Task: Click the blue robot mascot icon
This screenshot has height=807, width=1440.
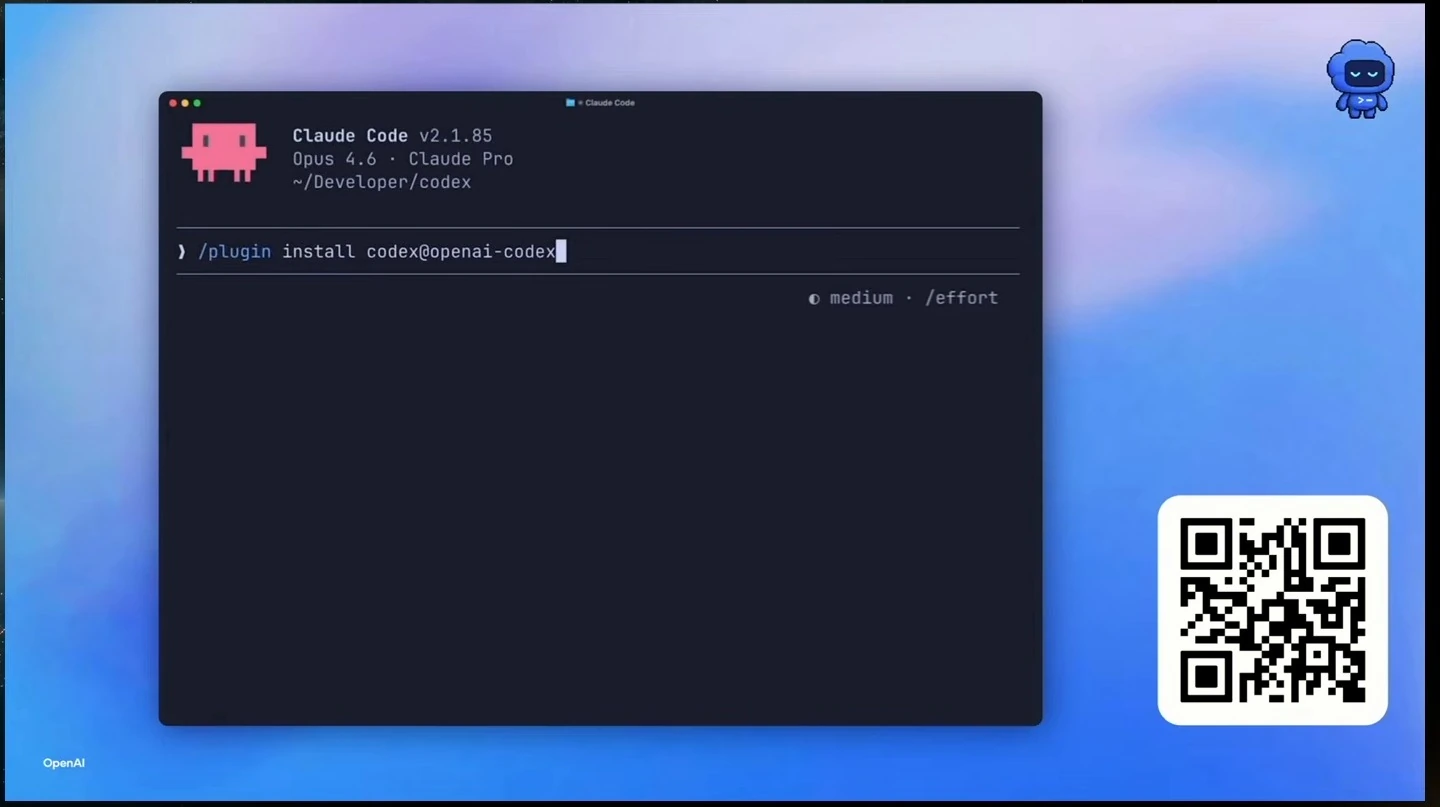Action: (1360, 79)
